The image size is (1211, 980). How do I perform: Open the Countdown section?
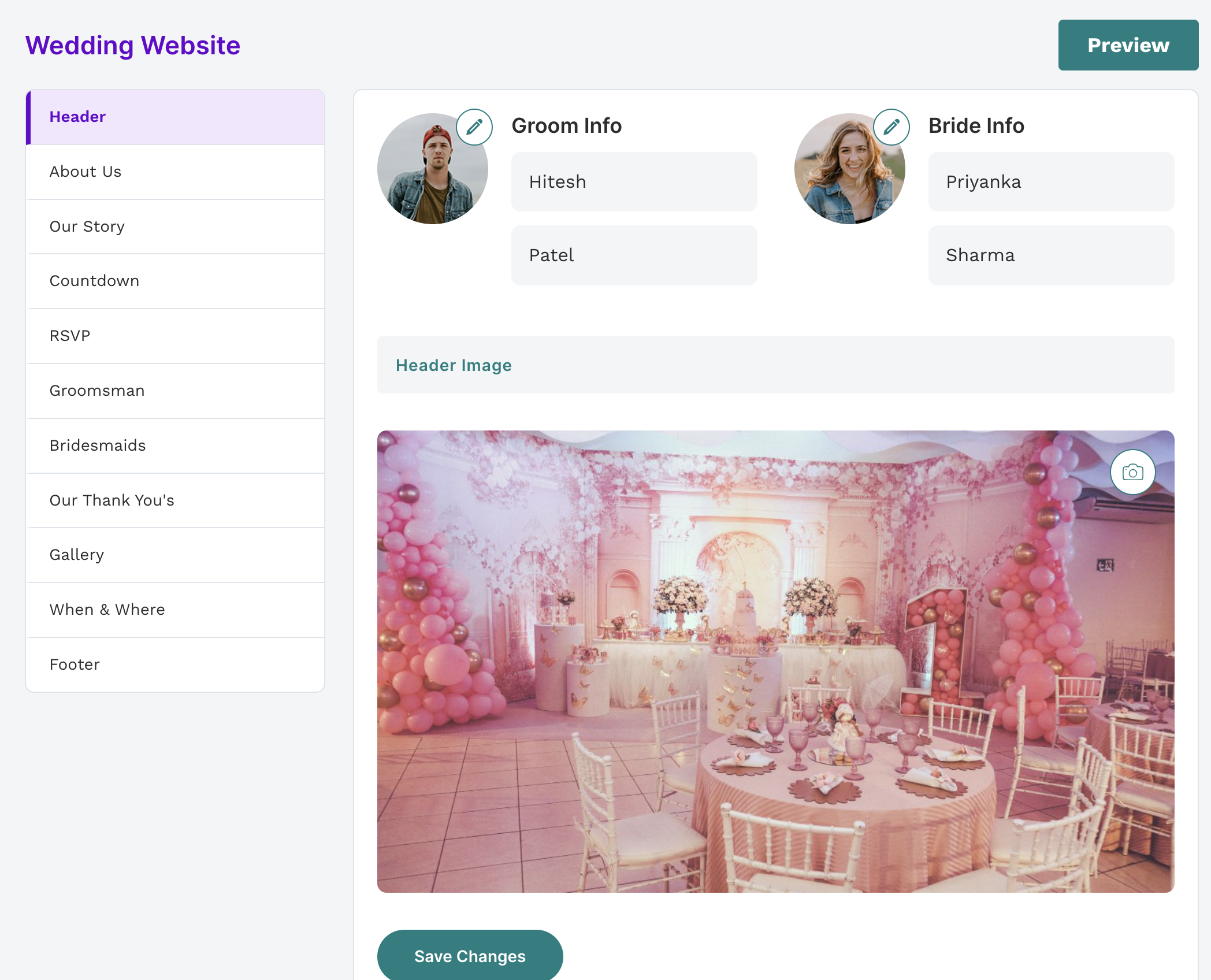[x=175, y=281]
